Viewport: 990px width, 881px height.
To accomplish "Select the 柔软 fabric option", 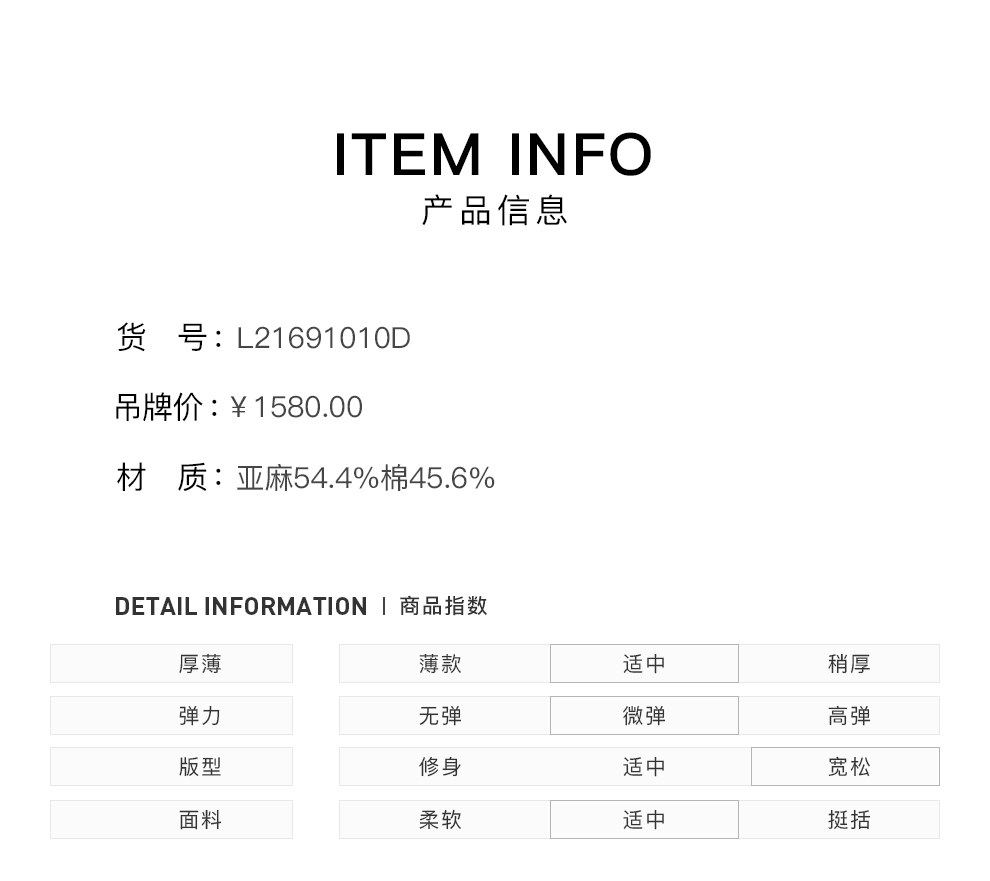I will coord(440,820).
